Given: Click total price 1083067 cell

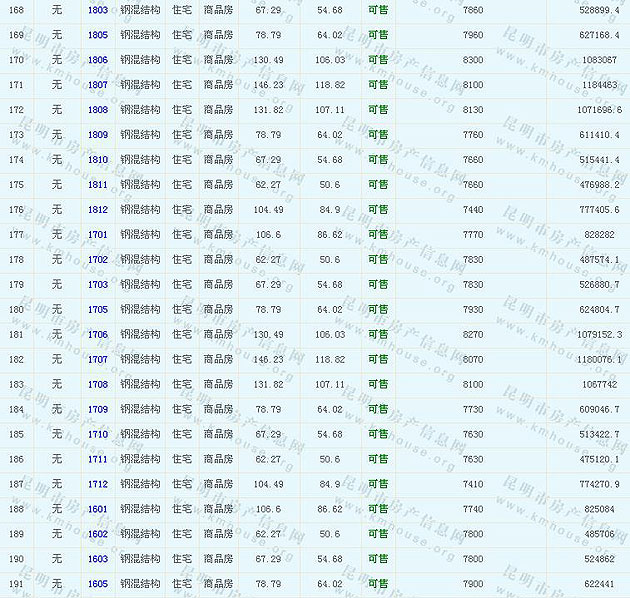Looking at the screenshot, I should pyautogui.click(x=599, y=60).
